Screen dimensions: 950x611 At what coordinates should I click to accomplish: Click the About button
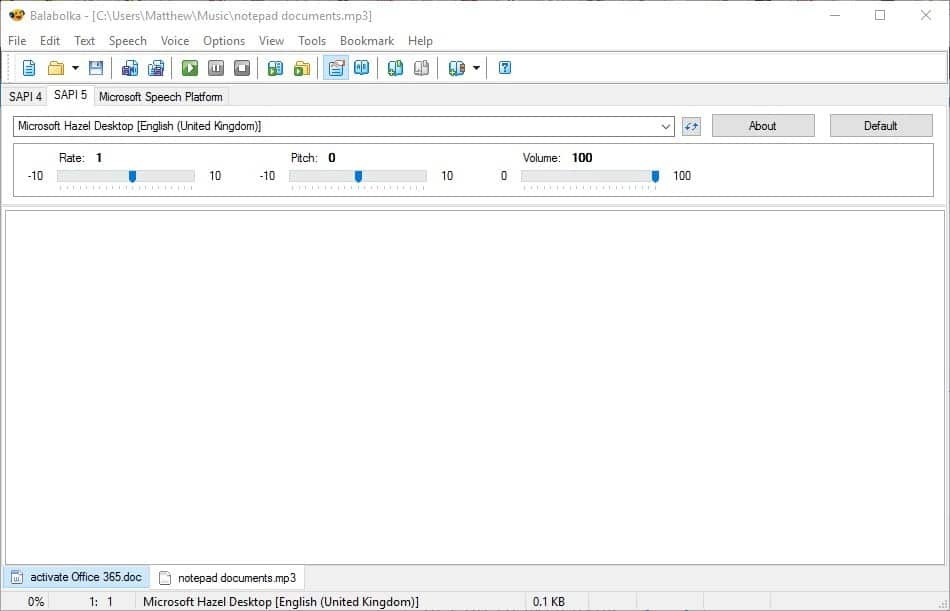[763, 125]
